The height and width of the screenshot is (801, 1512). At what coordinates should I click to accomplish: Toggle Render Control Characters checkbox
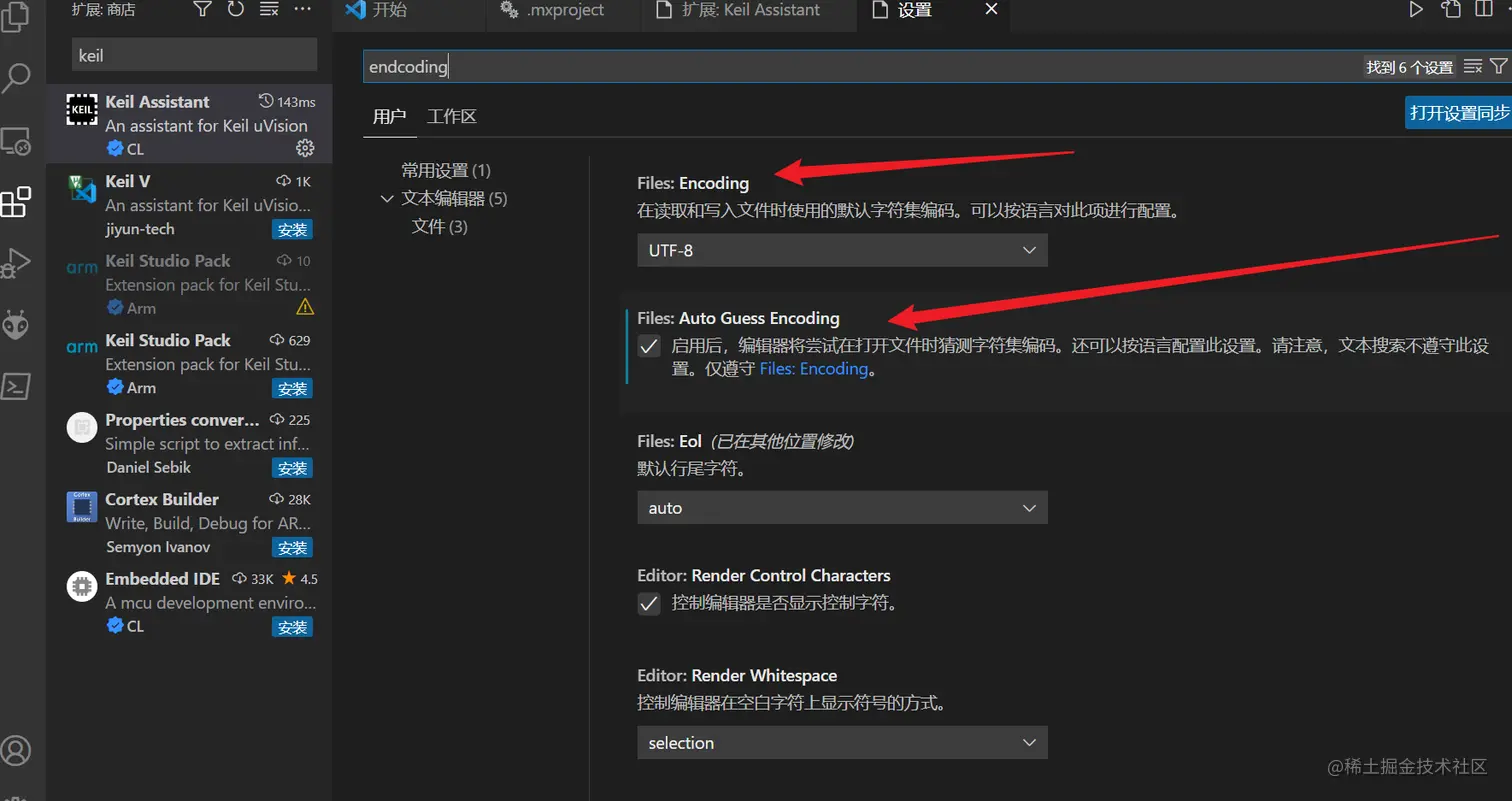click(x=649, y=604)
